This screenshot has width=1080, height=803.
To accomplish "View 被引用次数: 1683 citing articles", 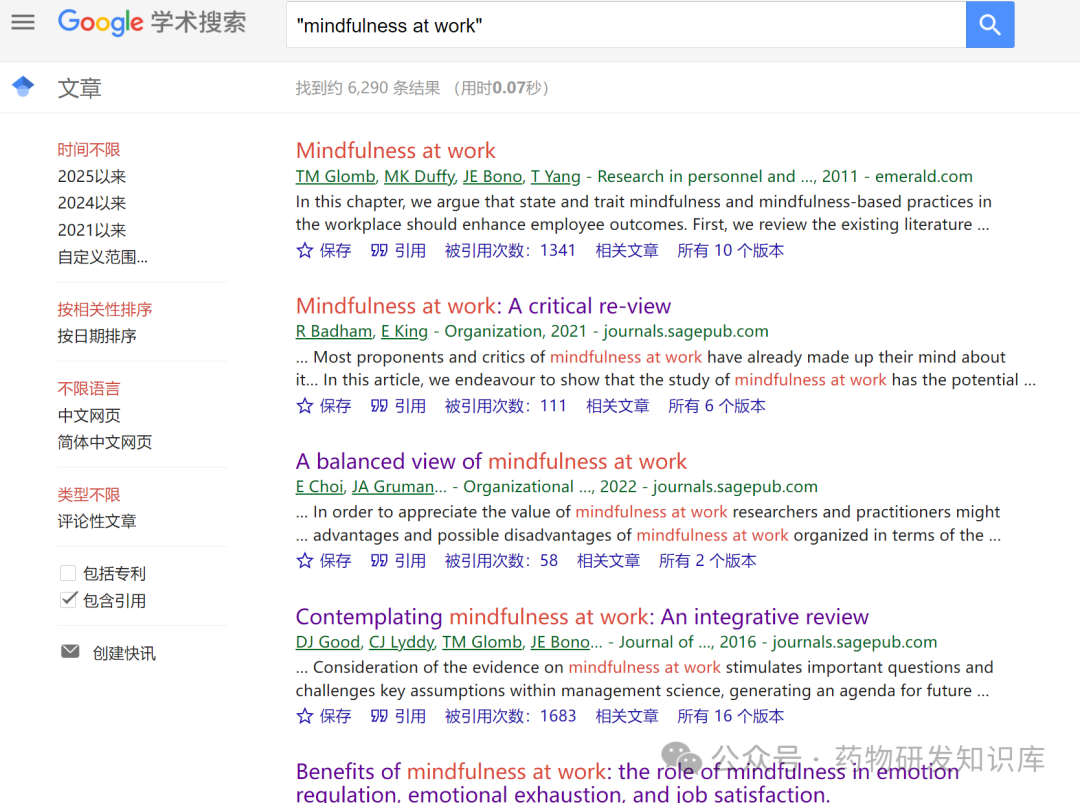I will pyautogui.click(x=510, y=716).
